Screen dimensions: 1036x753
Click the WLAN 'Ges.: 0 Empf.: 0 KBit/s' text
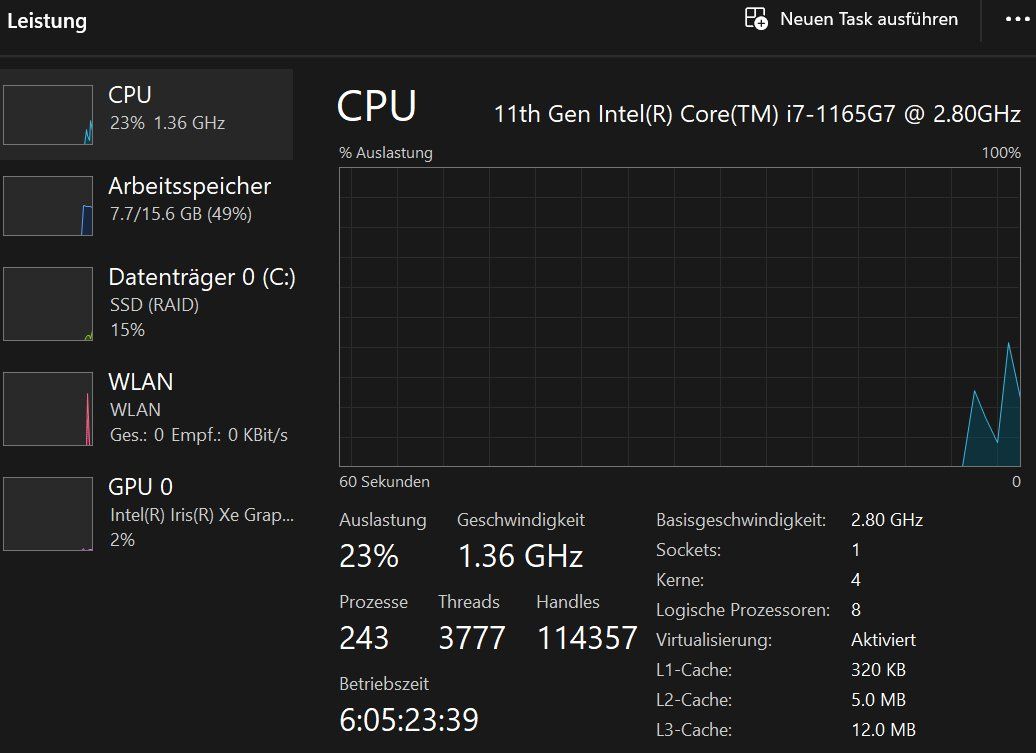click(199, 435)
